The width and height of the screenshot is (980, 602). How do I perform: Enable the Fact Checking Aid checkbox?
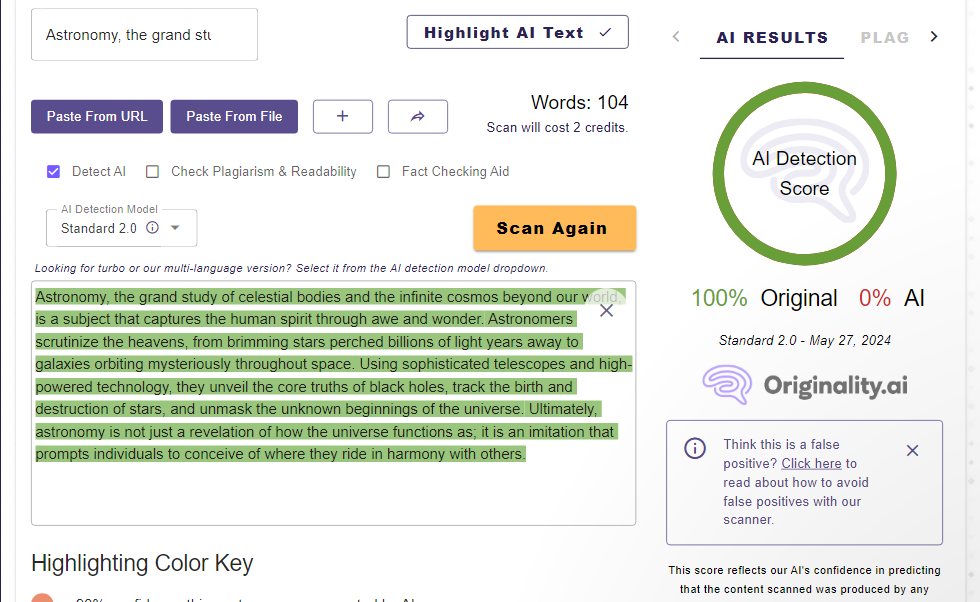click(x=383, y=172)
